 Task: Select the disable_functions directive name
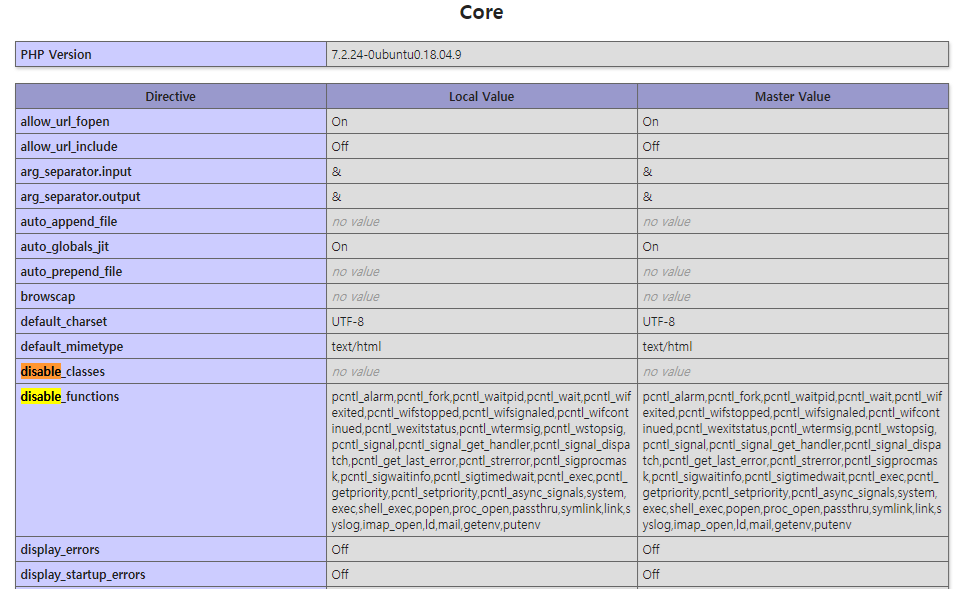click(70, 397)
